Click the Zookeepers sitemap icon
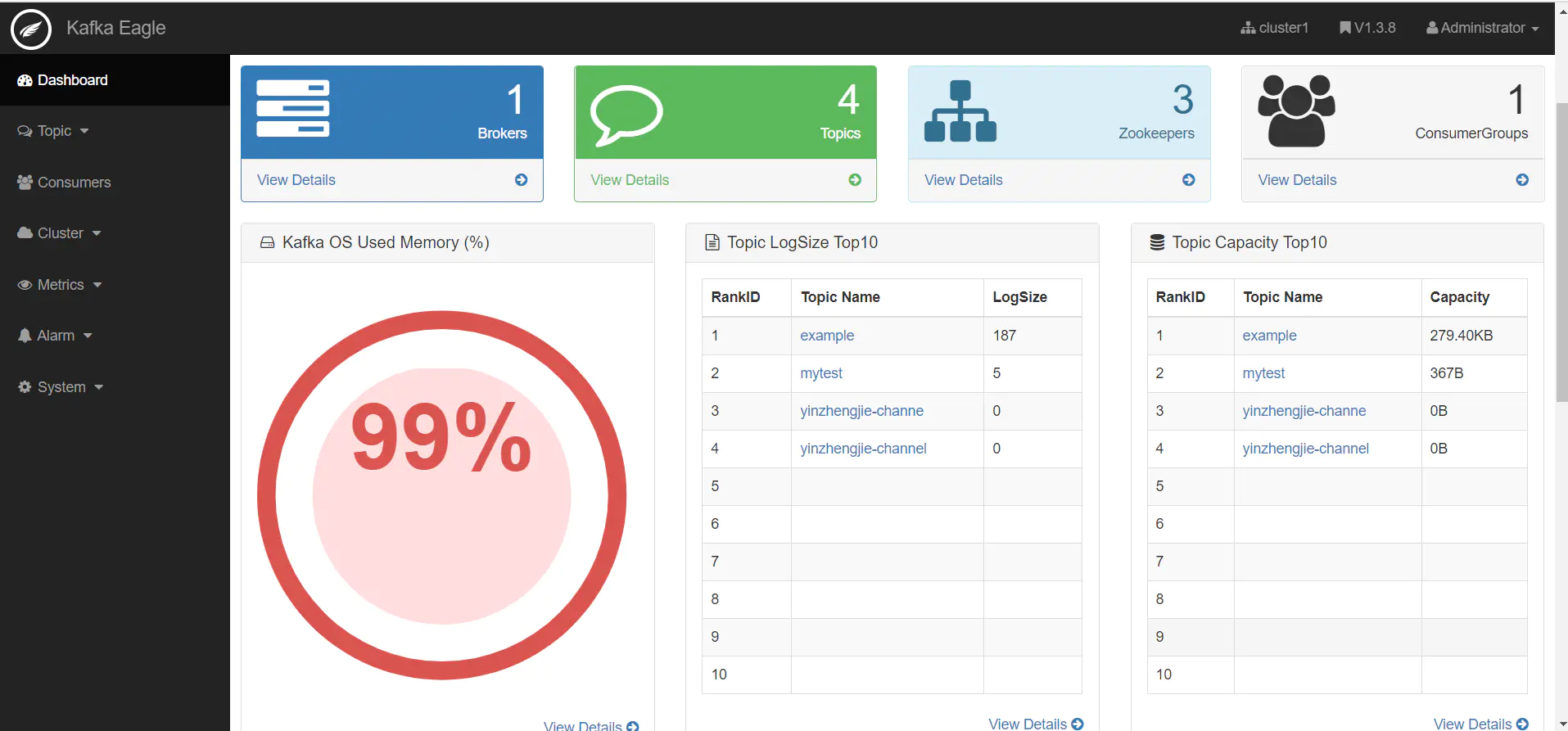 click(x=960, y=112)
